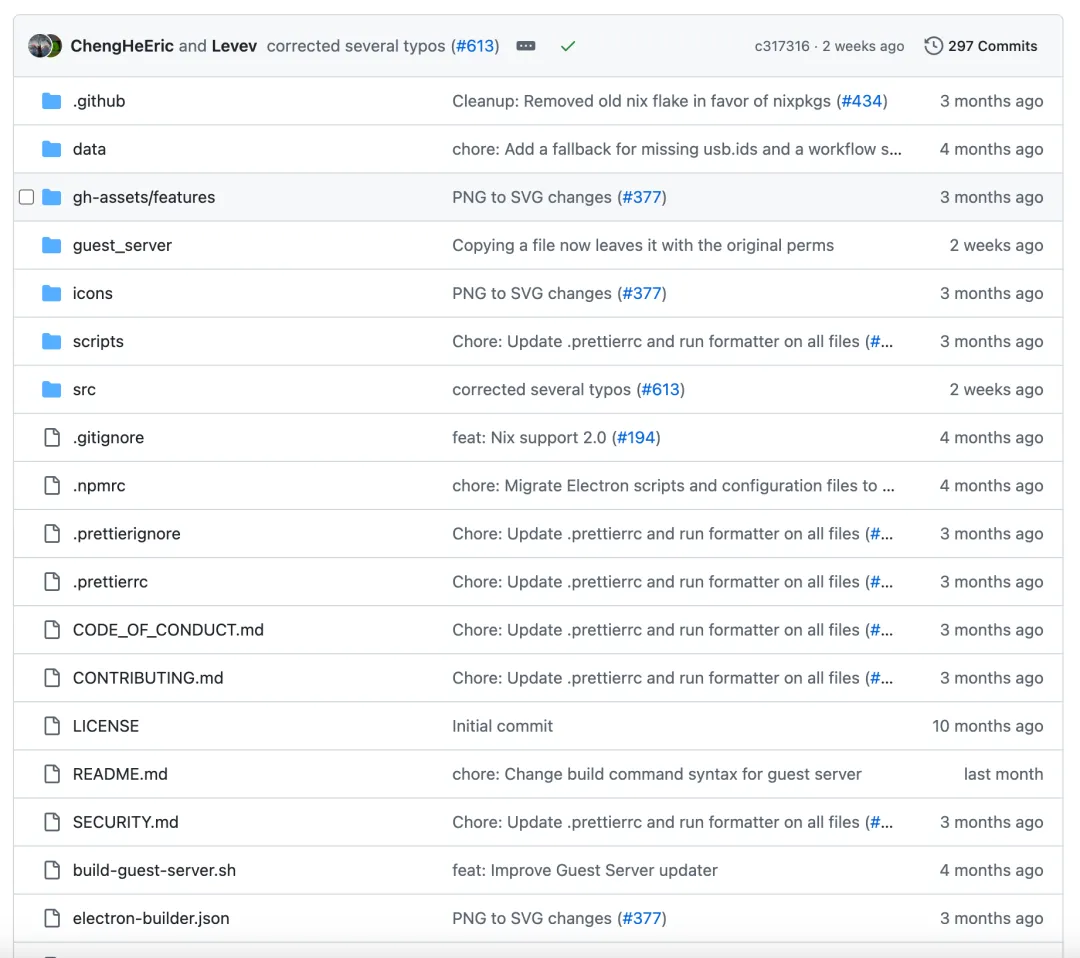
Task: Open the 'Initial commit' message for LICENSE
Action: point(502,726)
